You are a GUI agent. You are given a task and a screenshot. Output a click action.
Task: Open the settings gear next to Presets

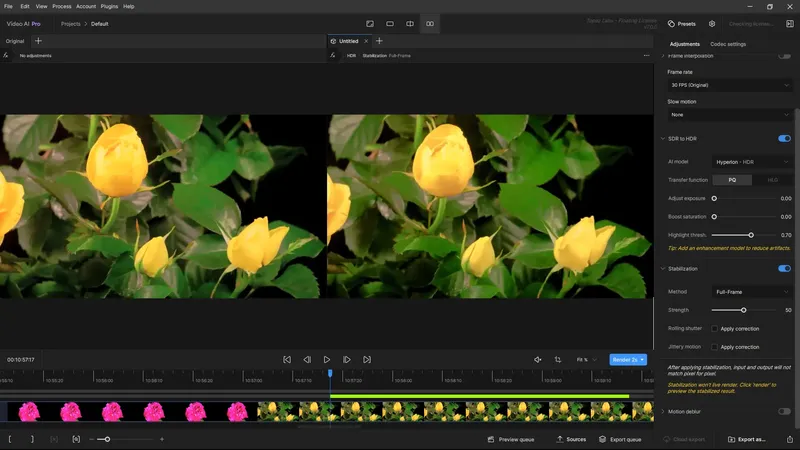712,23
